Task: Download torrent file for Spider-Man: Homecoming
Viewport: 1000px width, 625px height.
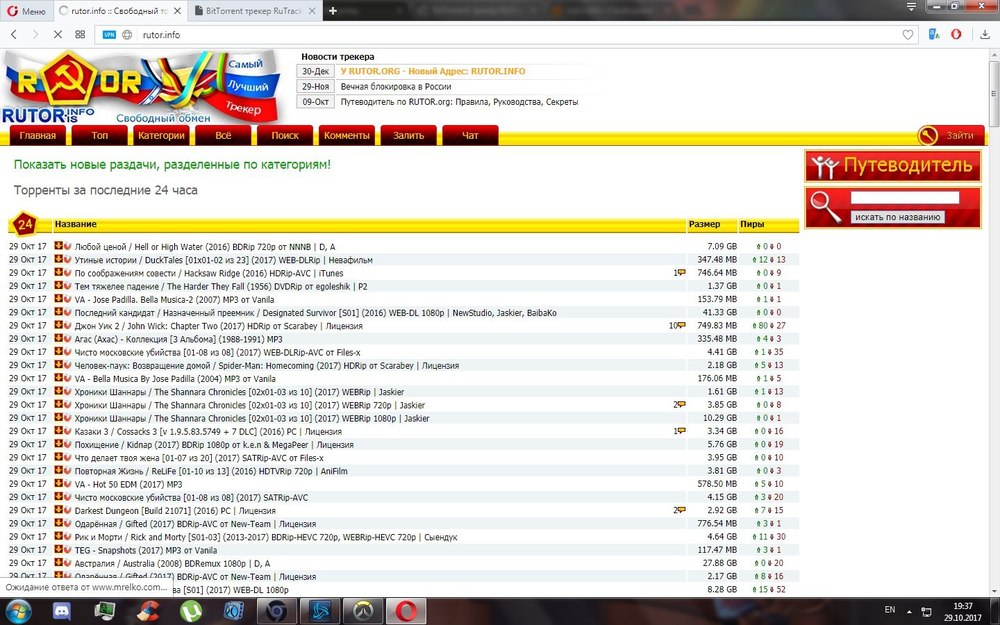Action: [x=58, y=365]
